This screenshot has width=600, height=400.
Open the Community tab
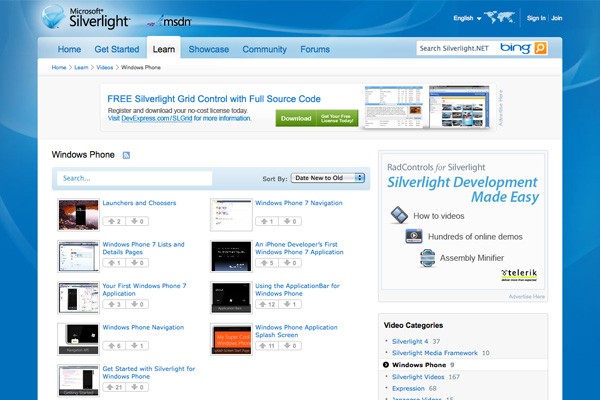tap(264, 49)
